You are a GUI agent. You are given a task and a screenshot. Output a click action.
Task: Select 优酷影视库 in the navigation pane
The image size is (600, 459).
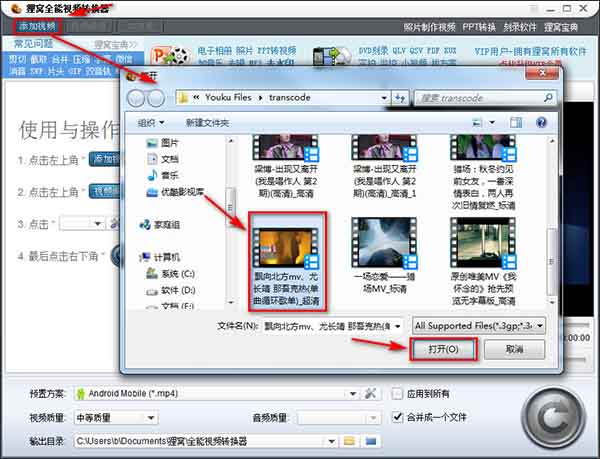pyautogui.click(x=175, y=192)
